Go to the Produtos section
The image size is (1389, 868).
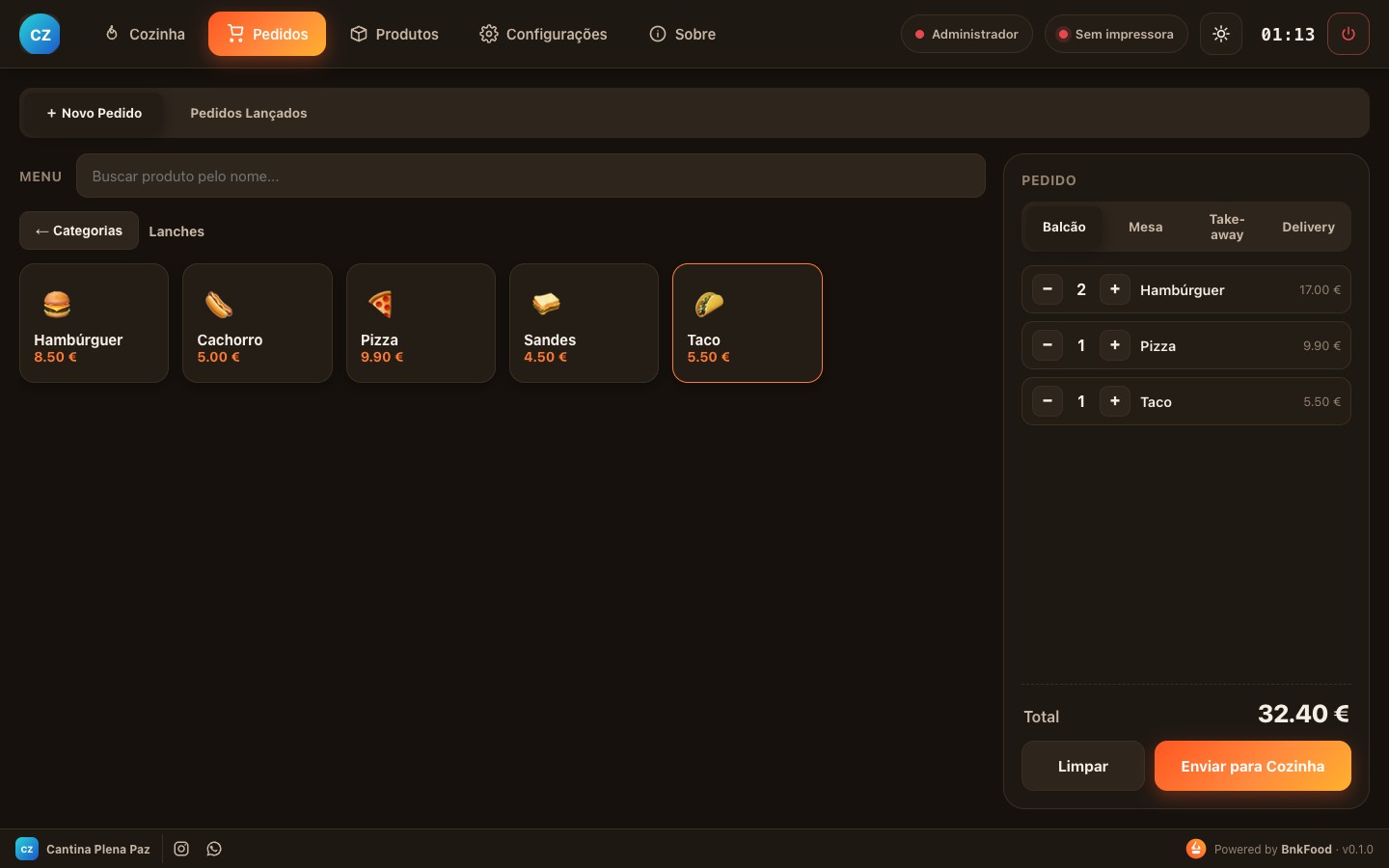click(394, 34)
